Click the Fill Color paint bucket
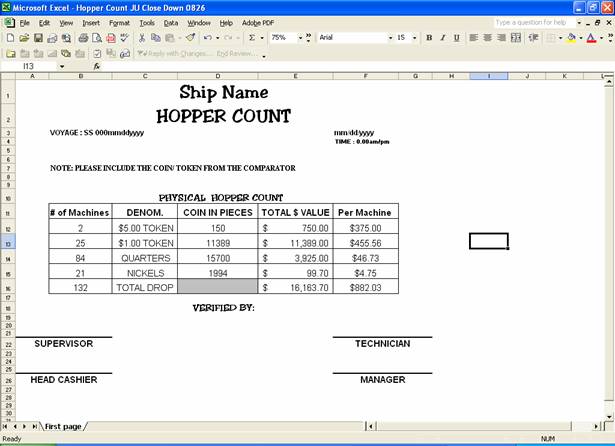This screenshot has width=615, height=446. pos(571,38)
